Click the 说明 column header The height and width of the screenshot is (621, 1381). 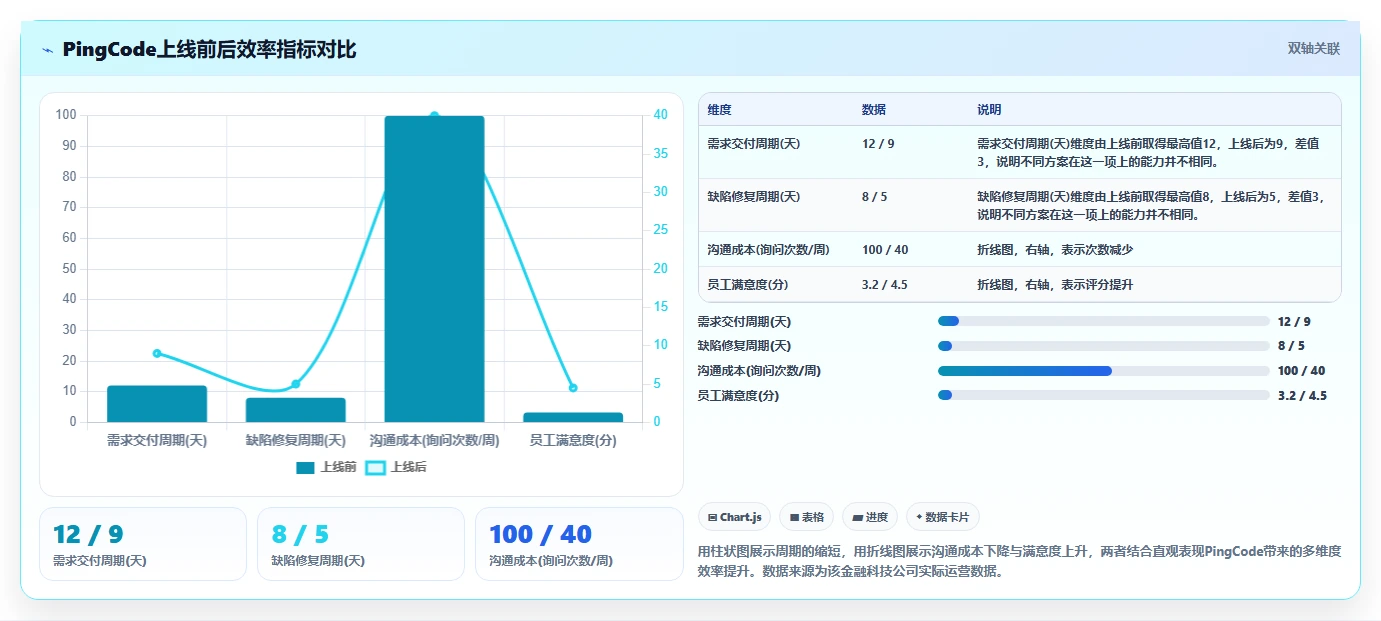tap(989, 110)
